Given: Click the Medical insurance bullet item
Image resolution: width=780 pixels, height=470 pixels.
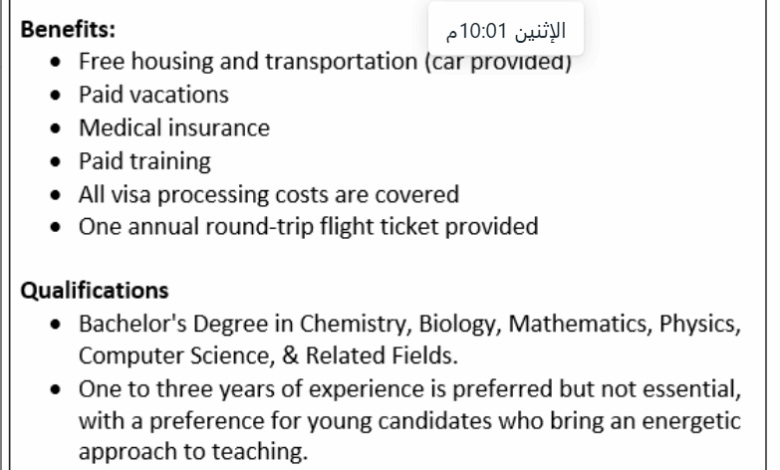Looking at the screenshot, I should point(174,128).
